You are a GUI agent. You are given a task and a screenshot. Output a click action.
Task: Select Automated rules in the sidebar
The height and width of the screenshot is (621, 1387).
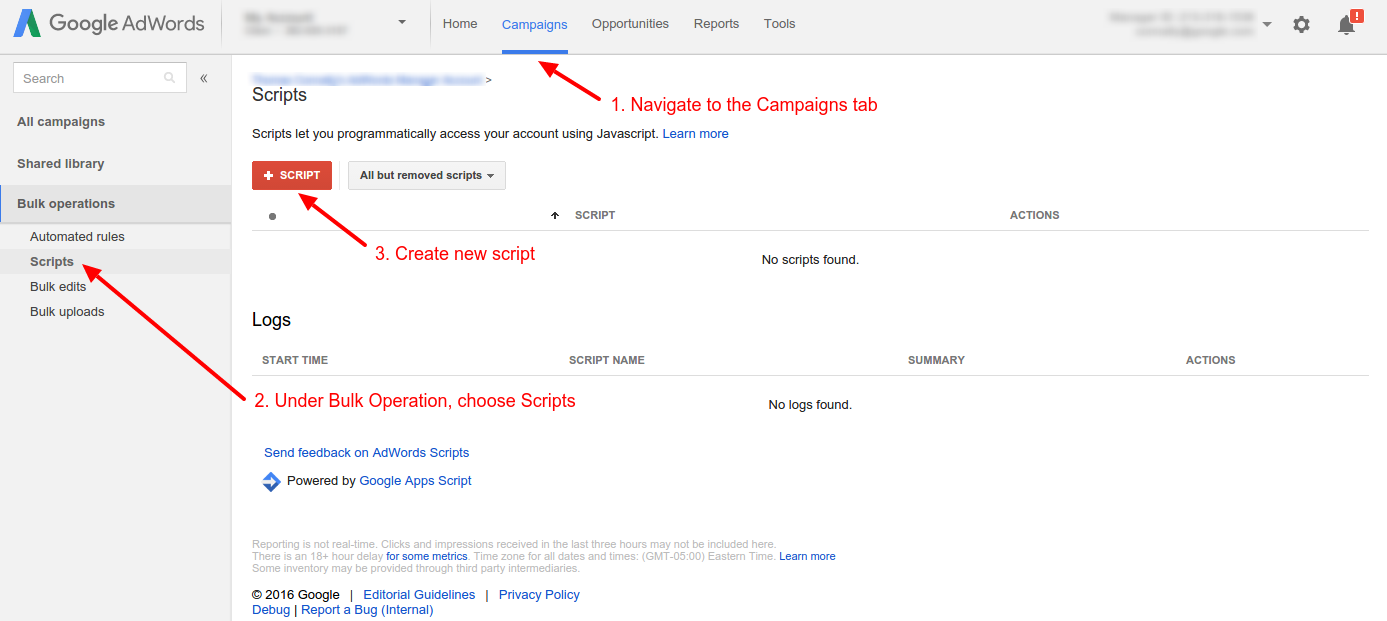77,237
